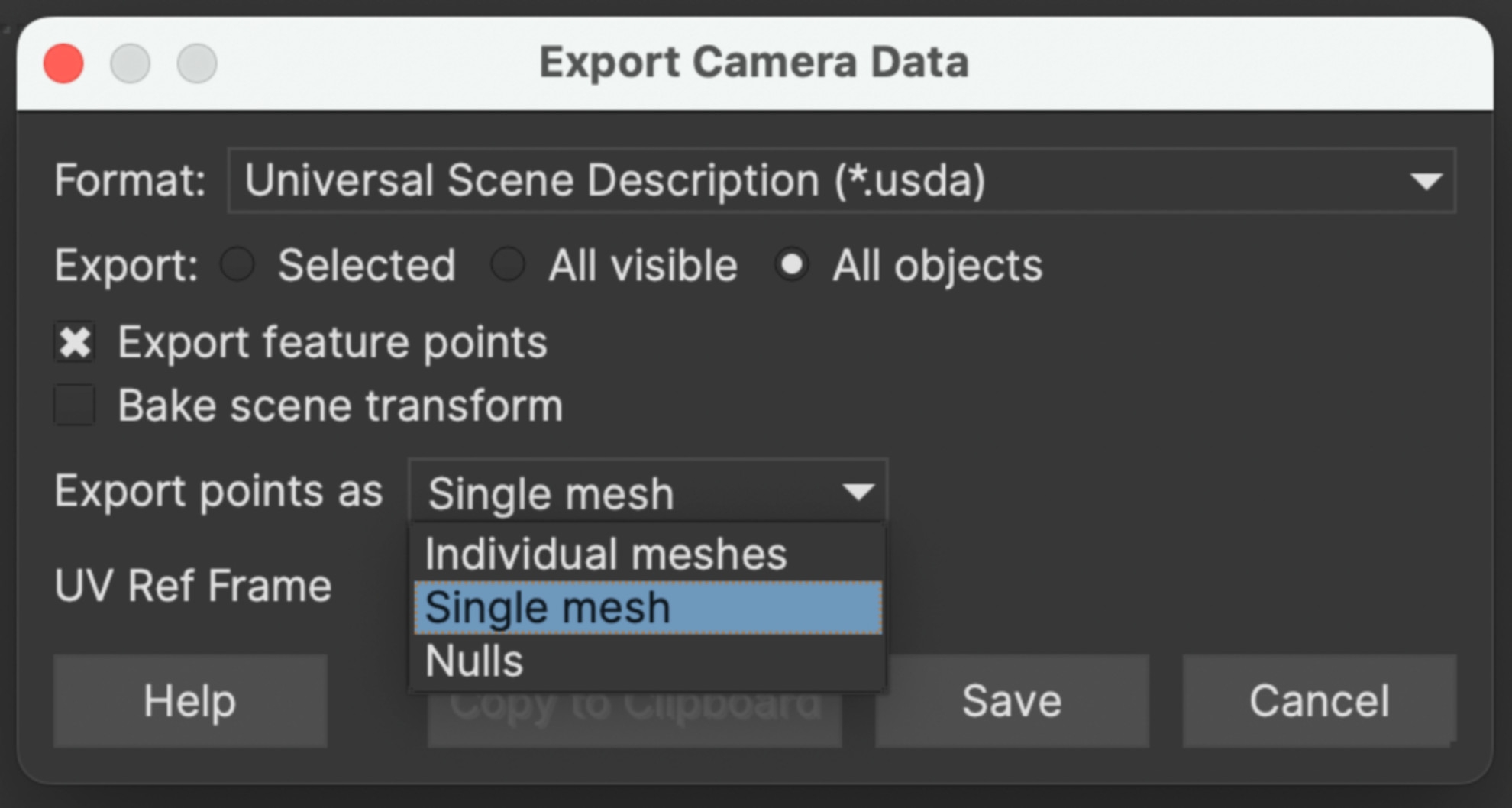Open the Format dropdown
The width and height of the screenshot is (1512, 808).
tap(840, 180)
